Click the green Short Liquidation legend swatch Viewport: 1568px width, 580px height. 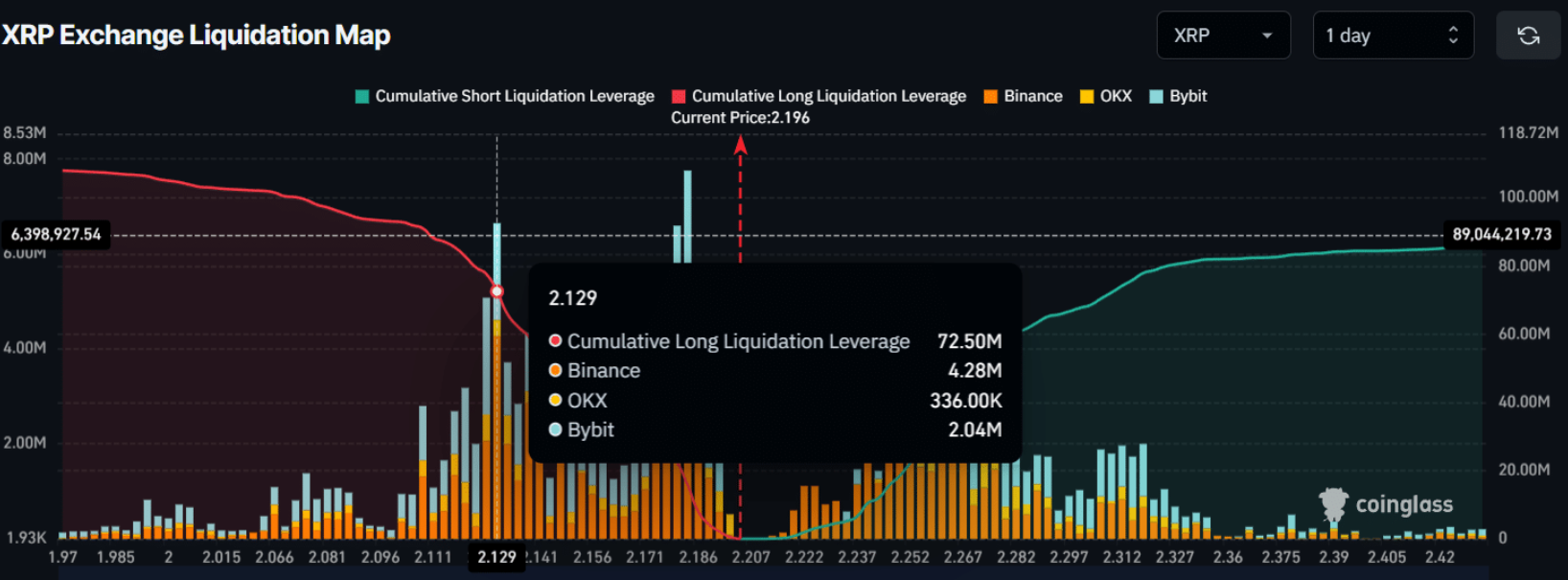point(362,96)
